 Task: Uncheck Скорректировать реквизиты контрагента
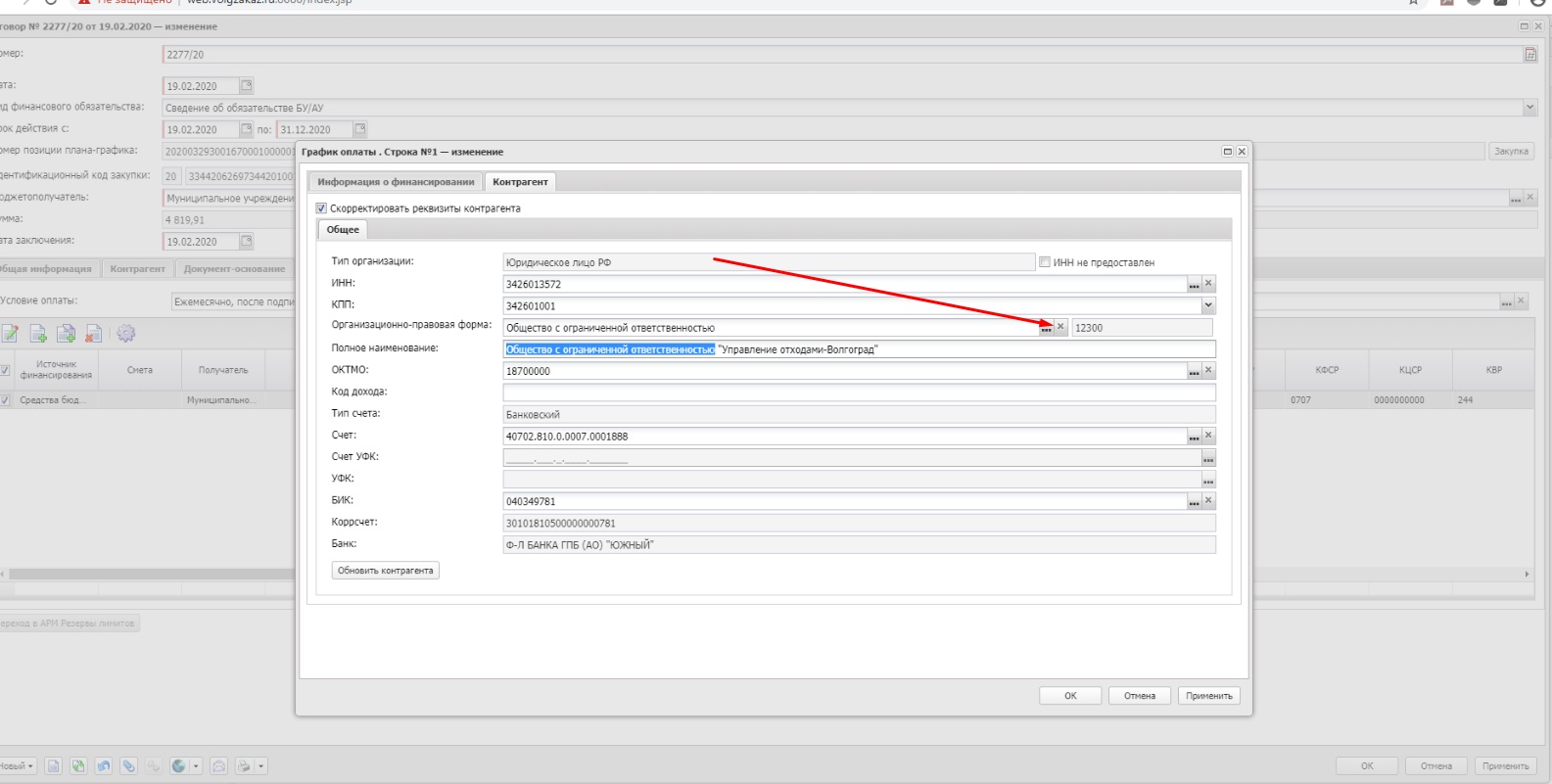(x=321, y=208)
